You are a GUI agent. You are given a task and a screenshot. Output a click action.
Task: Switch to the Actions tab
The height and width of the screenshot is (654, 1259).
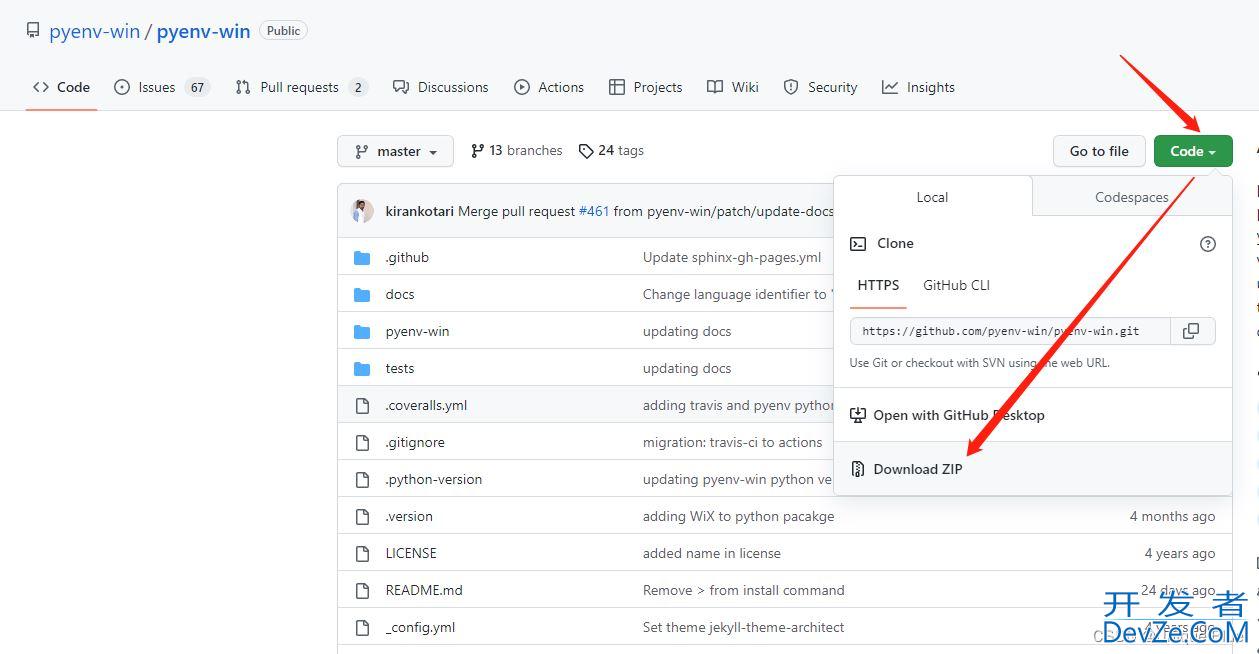[549, 87]
